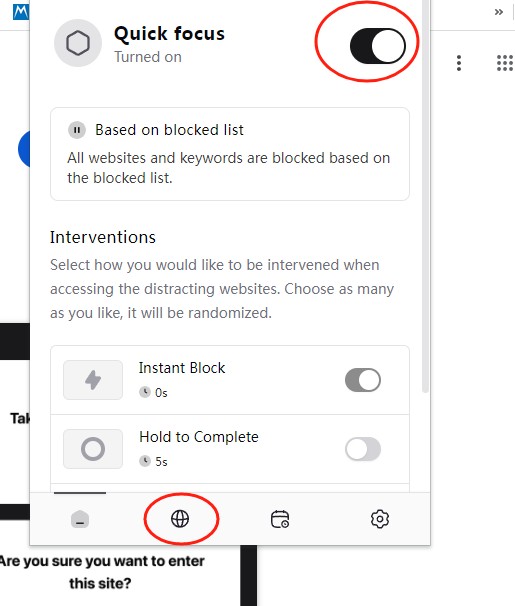This screenshot has height=606, width=515.
Task: Click the Instant Block lightning icon
Action: pos(93,380)
